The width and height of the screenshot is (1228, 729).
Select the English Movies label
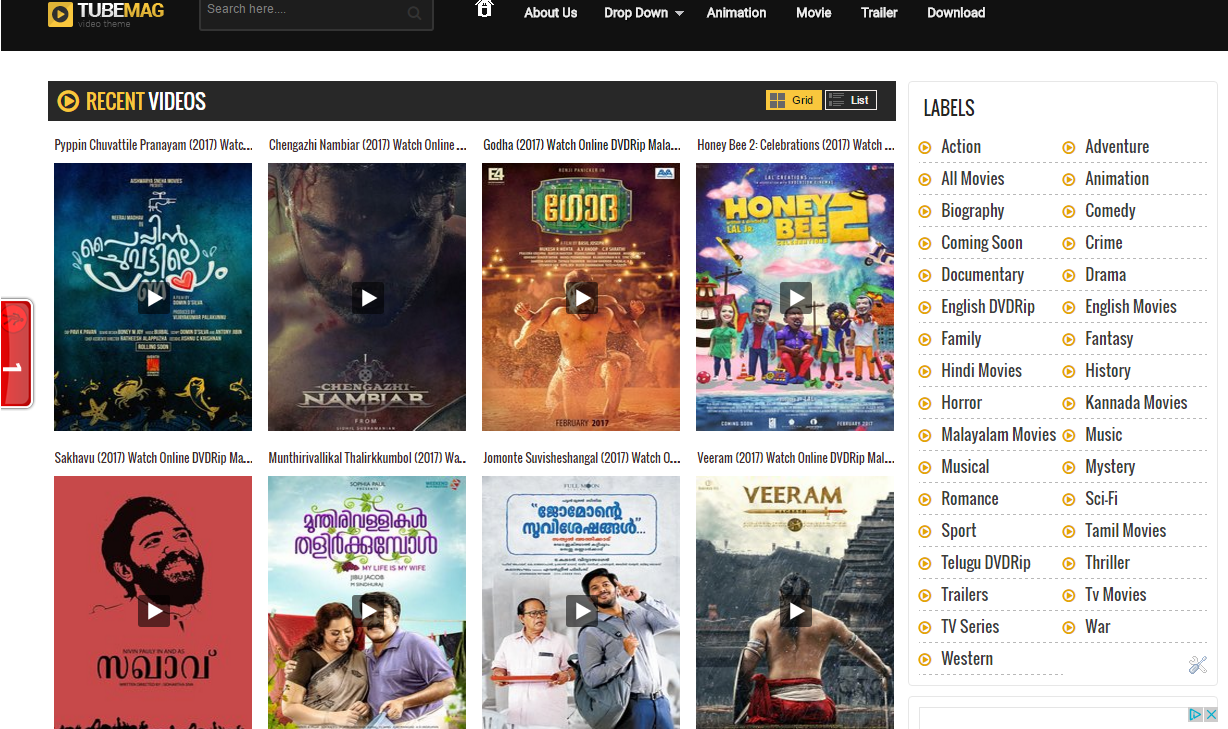click(1131, 307)
